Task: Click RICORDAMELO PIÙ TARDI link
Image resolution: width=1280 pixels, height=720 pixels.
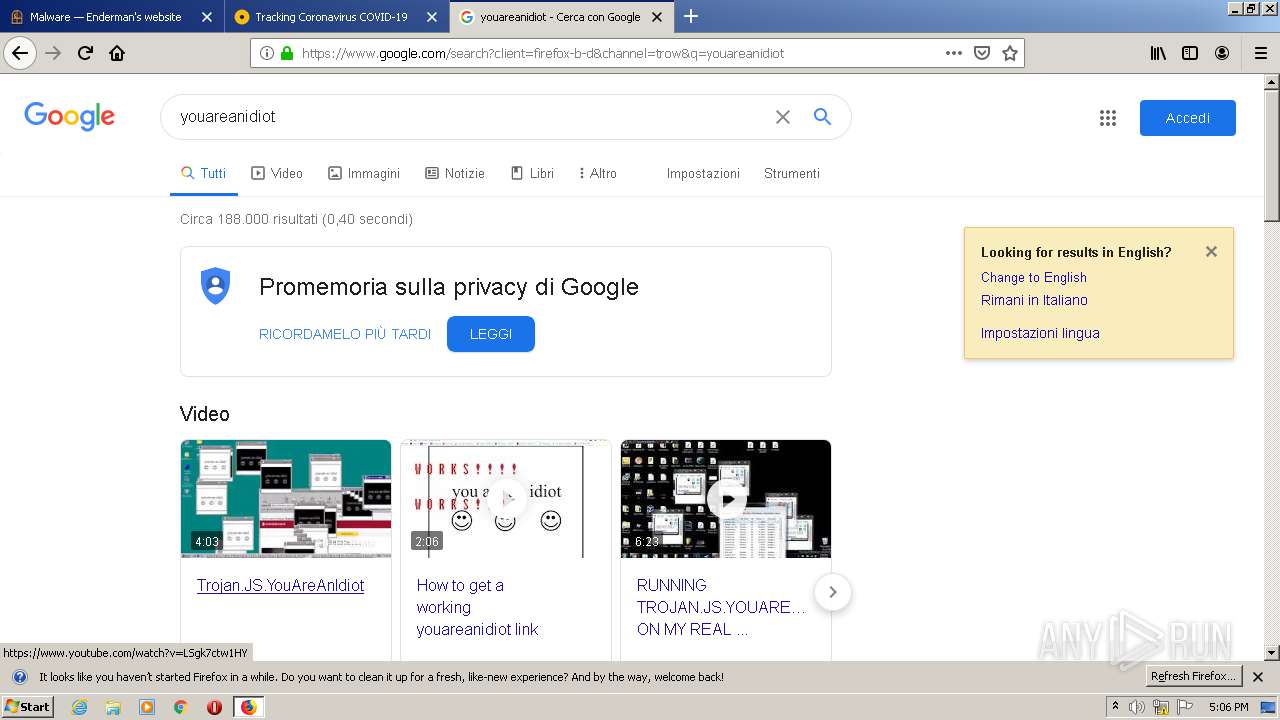Action: tap(345, 334)
